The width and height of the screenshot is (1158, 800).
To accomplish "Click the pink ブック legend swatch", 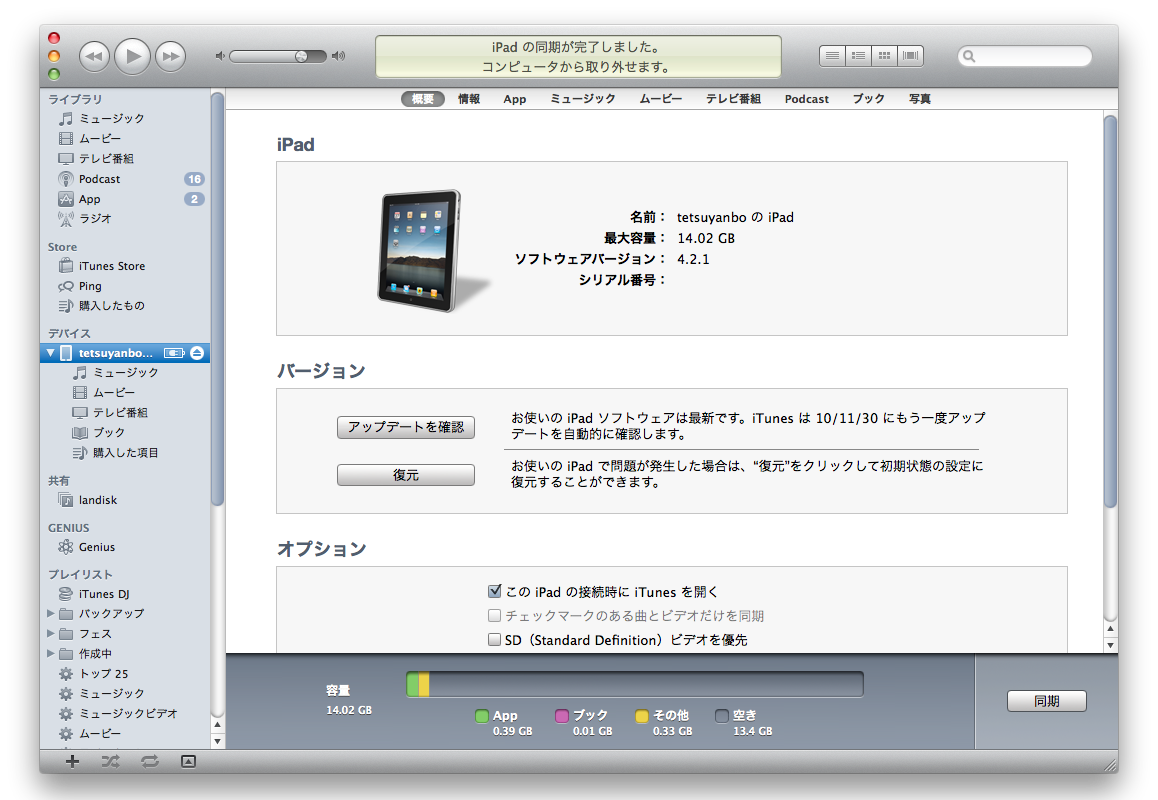I will coord(562,716).
